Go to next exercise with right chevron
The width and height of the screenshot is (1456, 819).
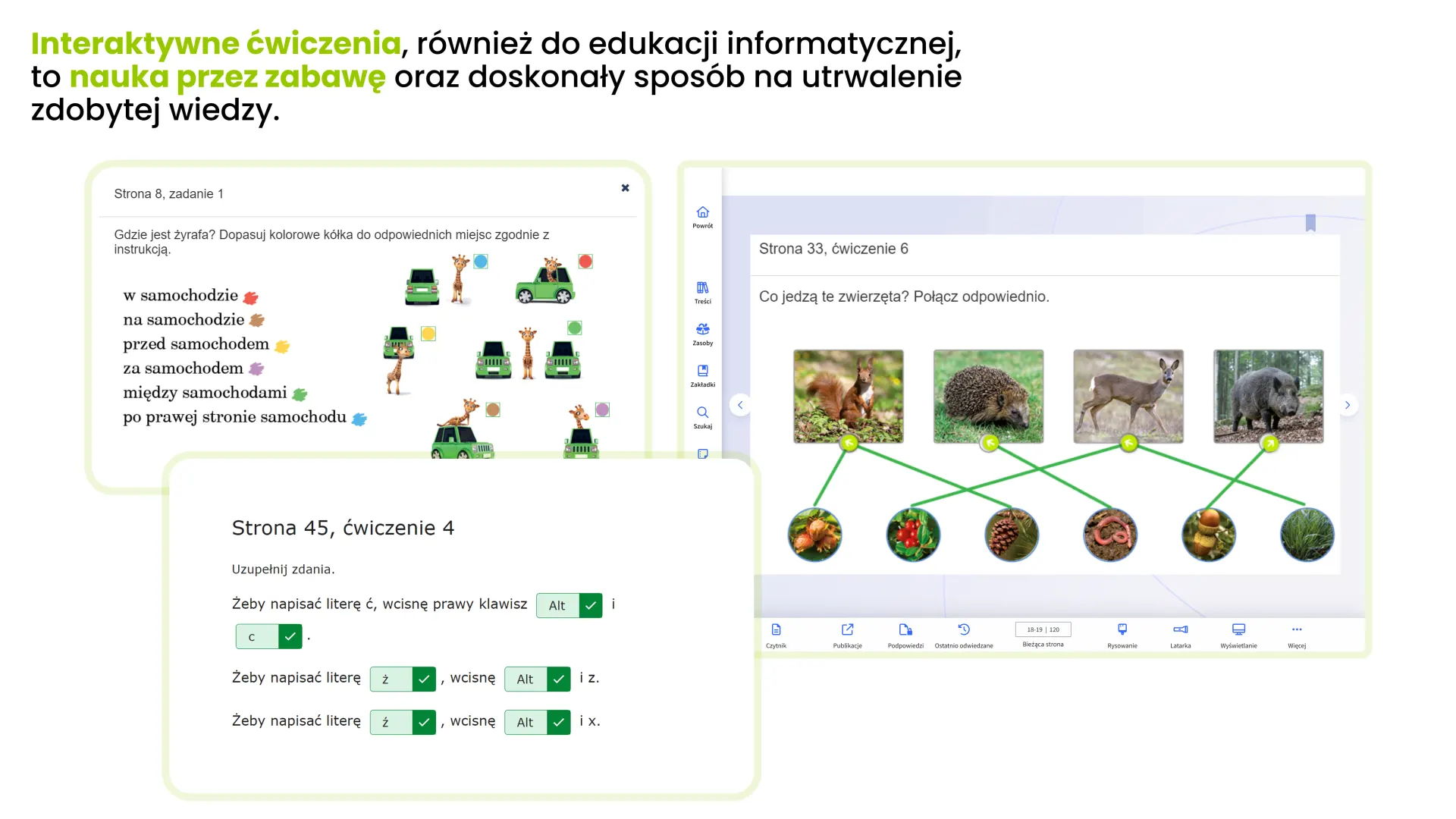tap(1347, 405)
